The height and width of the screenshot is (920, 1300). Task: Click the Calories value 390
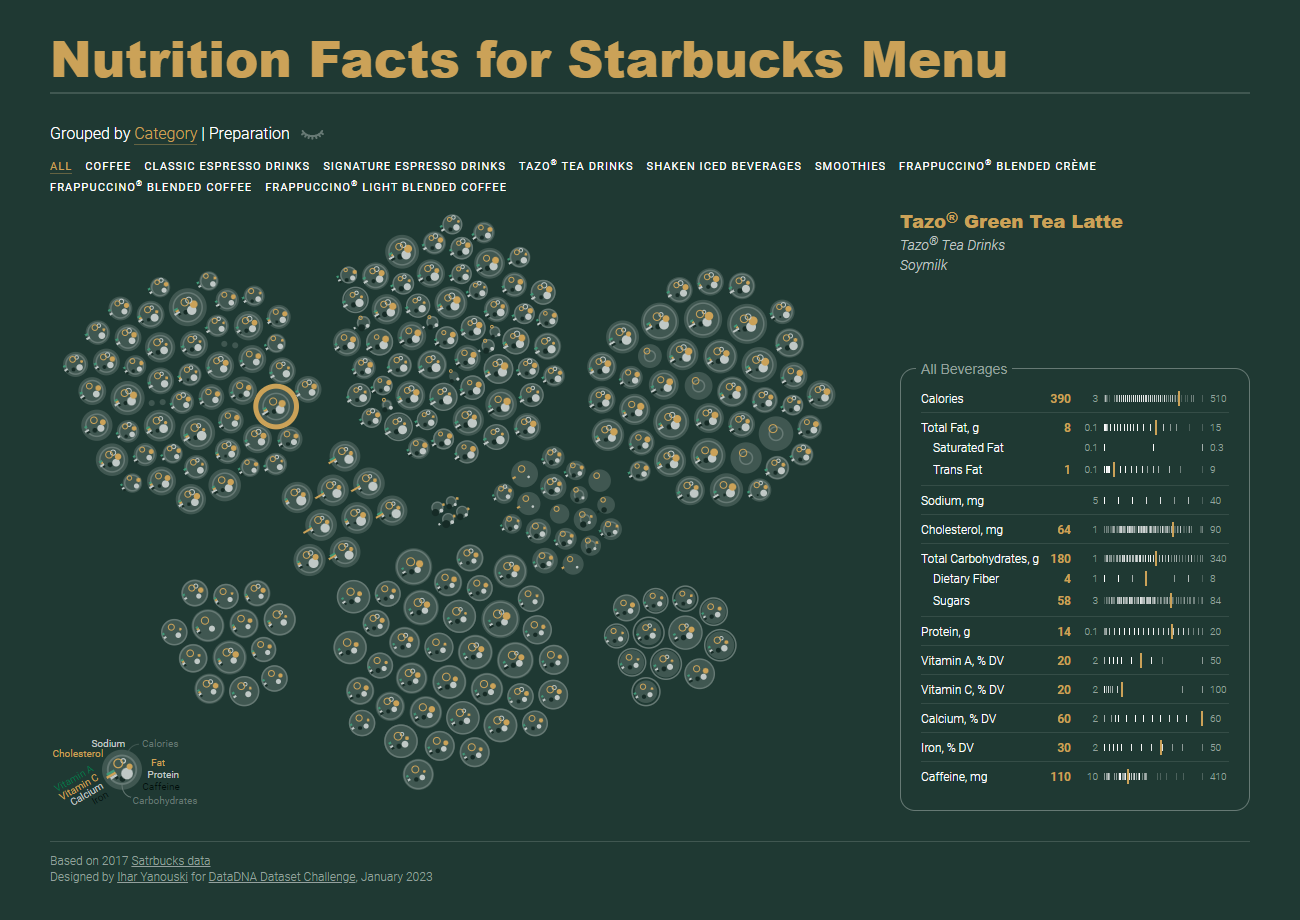click(x=1060, y=399)
